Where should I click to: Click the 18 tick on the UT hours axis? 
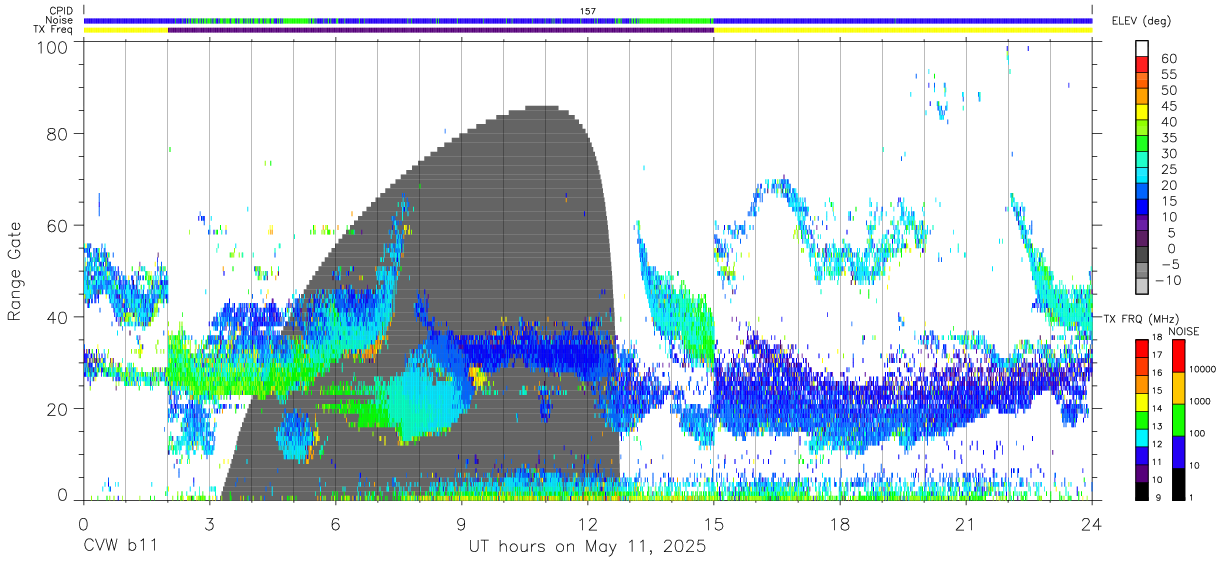click(839, 524)
